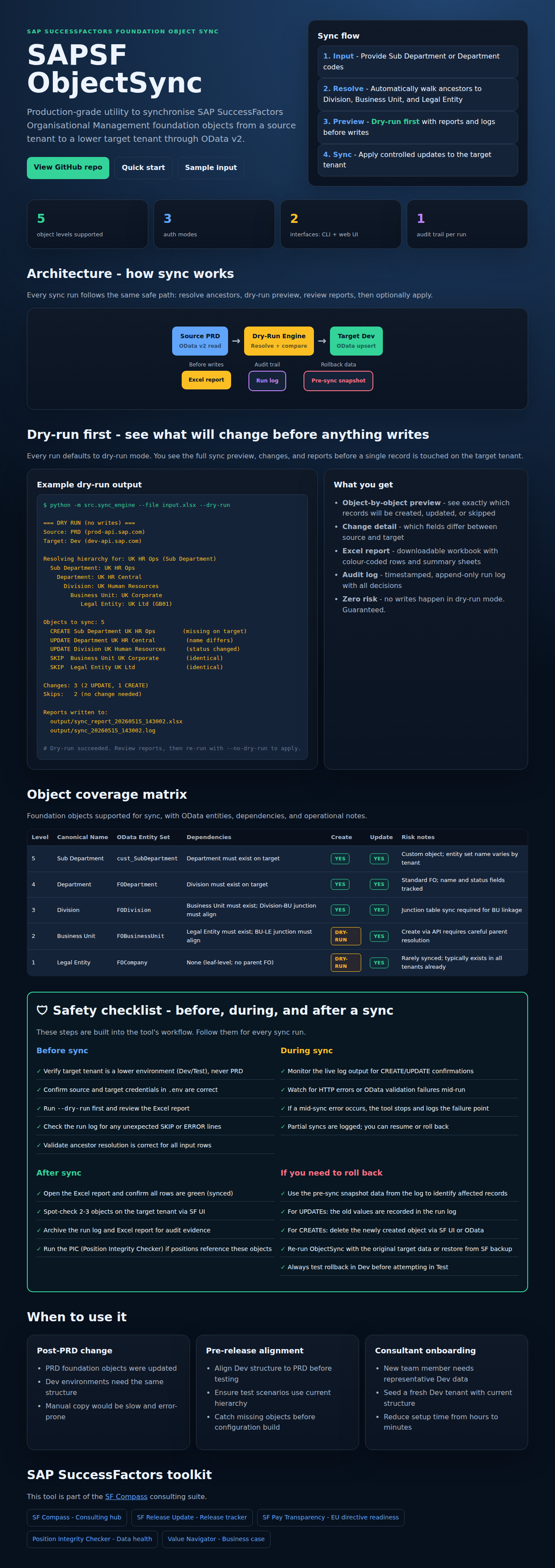Go to Position Integrity Checker - Data health
The width and height of the screenshot is (555, 1568).
[x=92, y=1539]
